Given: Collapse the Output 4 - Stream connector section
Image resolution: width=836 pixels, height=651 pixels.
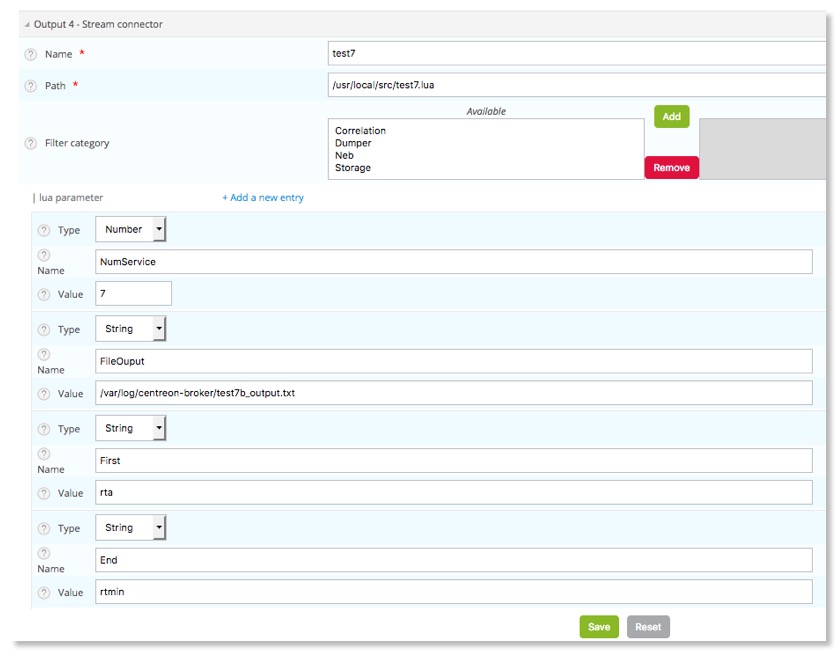Looking at the screenshot, I should tap(27, 24).
